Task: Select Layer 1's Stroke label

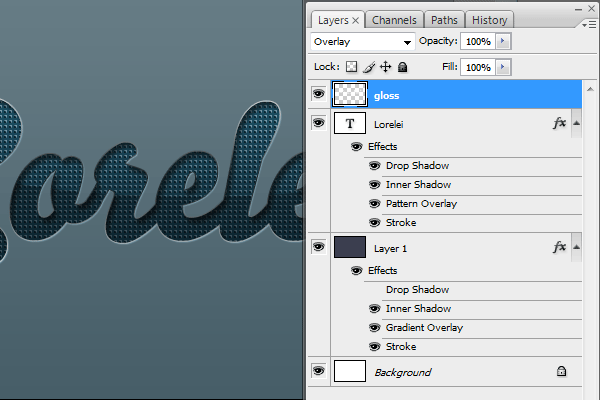Action: (x=401, y=346)
